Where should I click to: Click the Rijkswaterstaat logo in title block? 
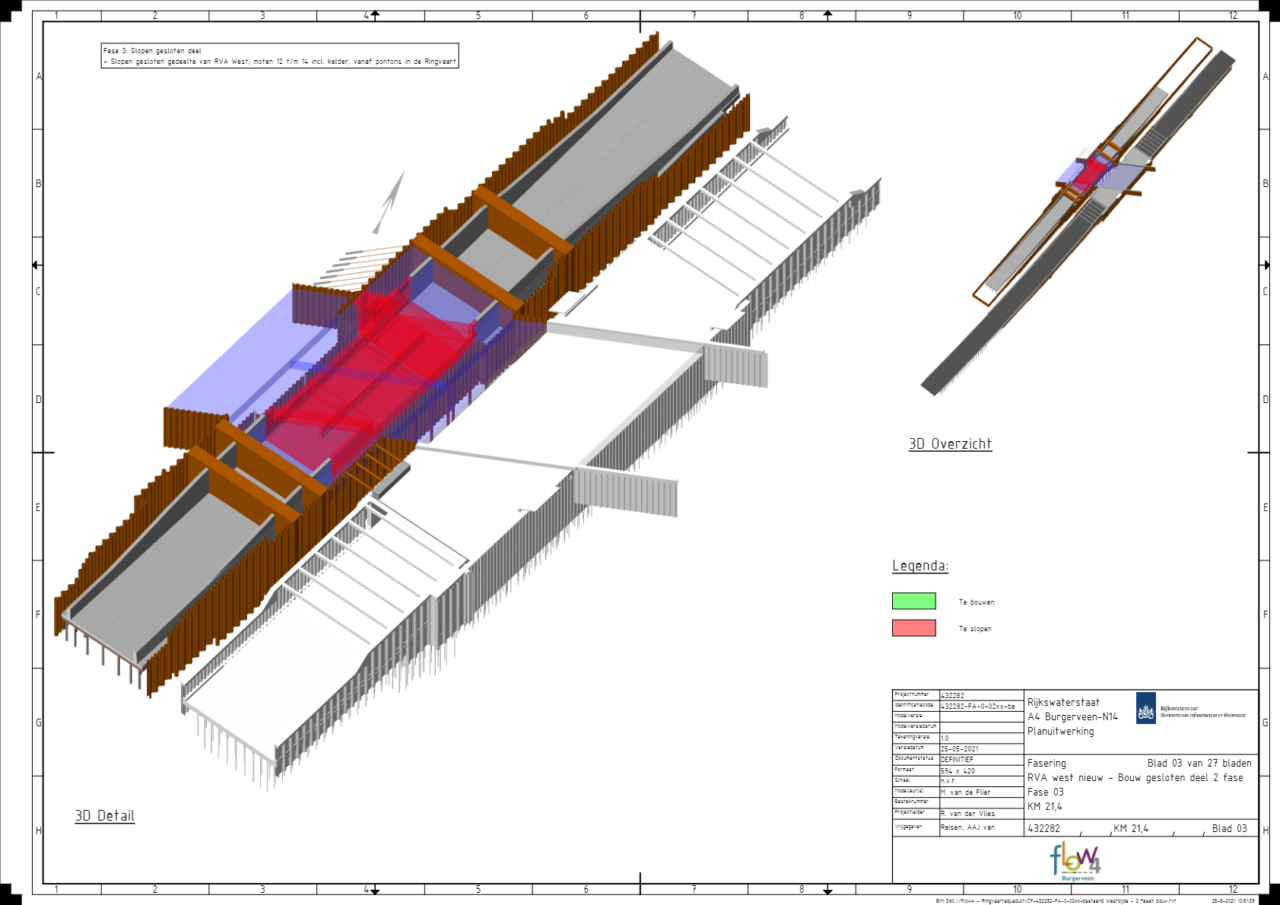point(1145,709)
